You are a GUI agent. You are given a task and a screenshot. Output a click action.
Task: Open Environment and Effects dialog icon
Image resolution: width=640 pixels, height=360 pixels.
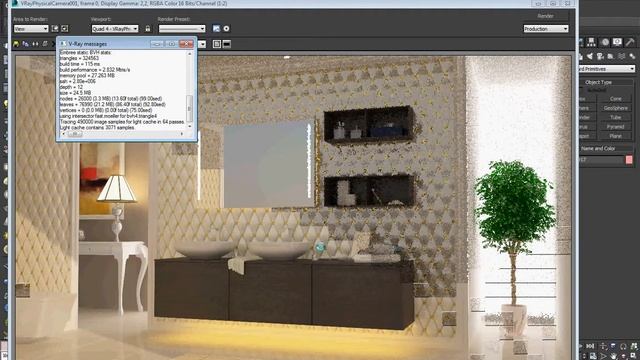pyautogui.click(x=227, y=29)
